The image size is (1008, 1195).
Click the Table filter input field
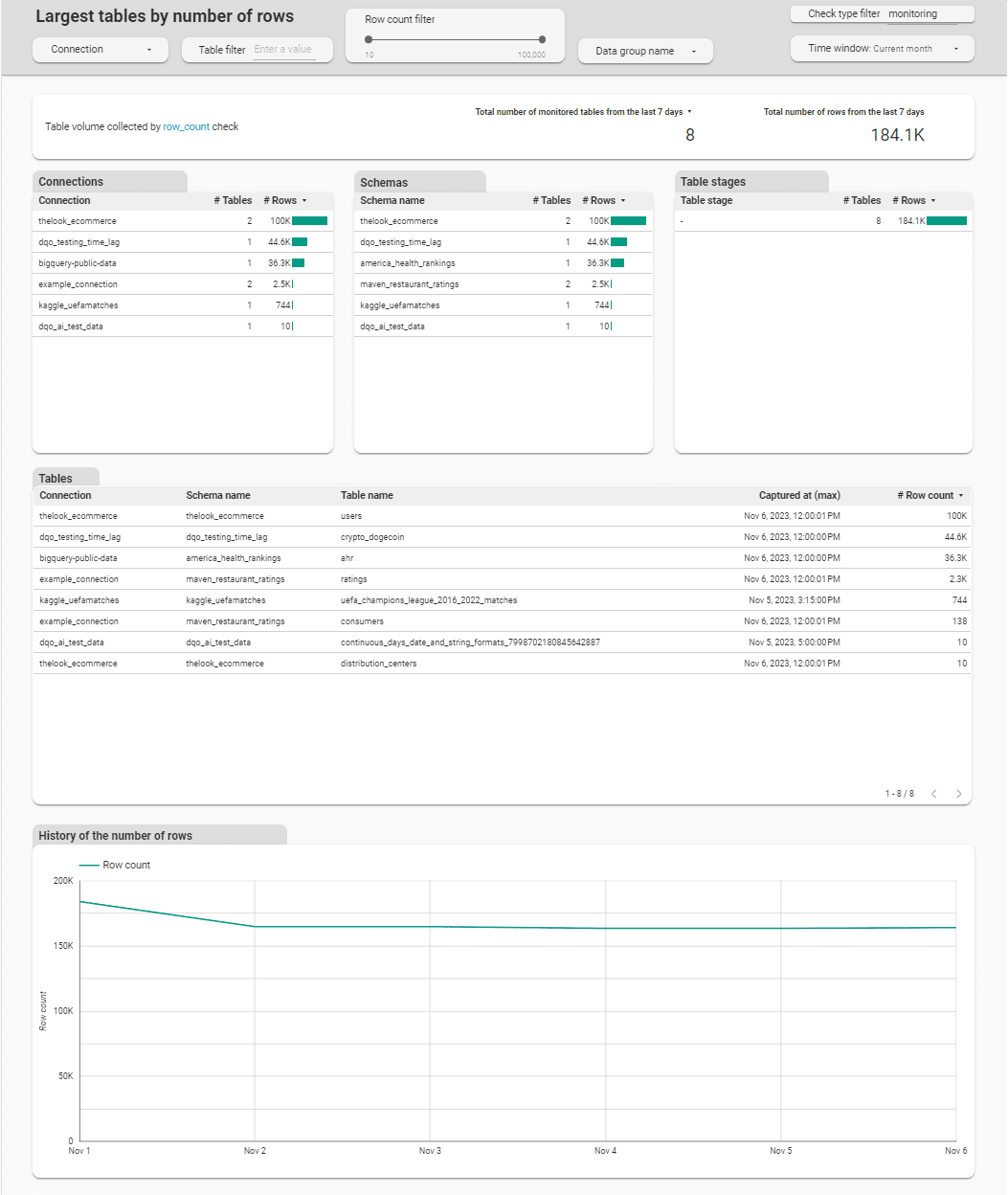coord(284,50)
